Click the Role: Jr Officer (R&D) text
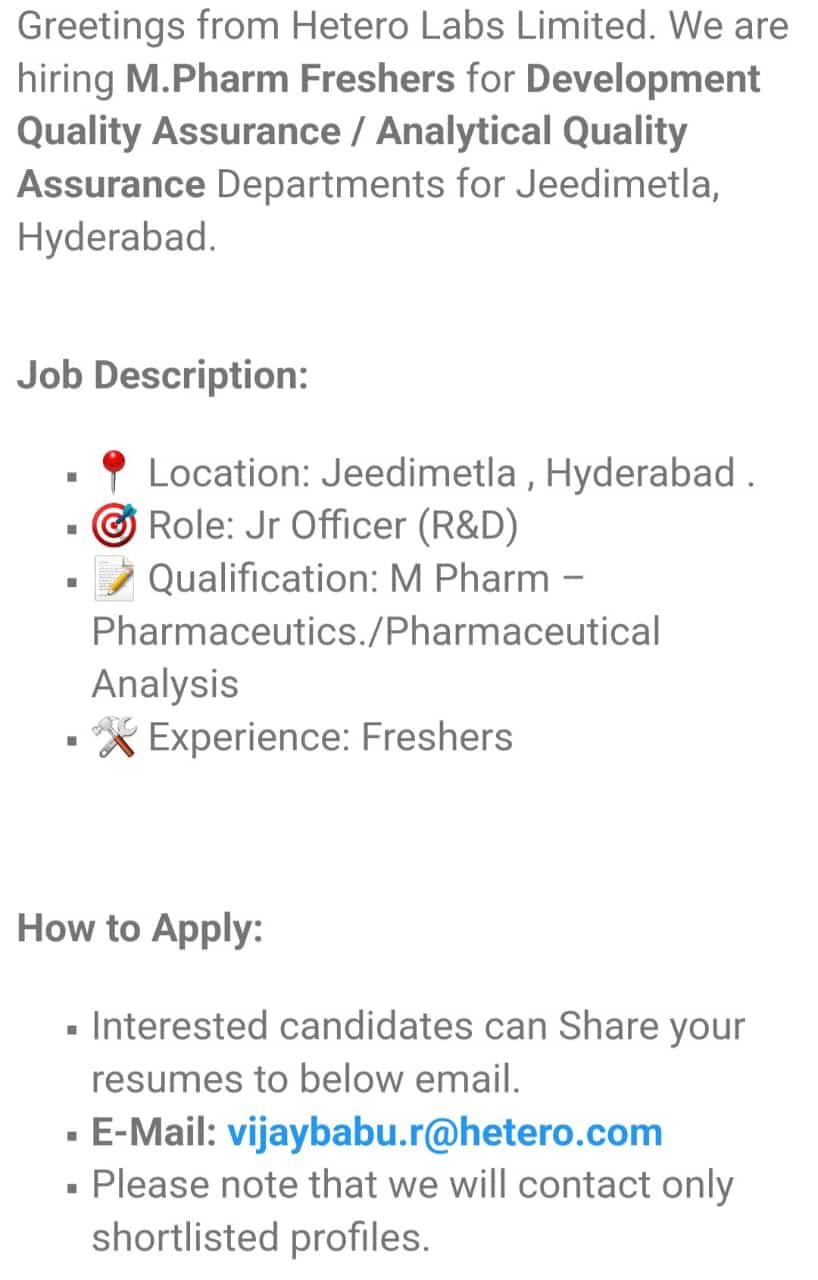This screenshot has height=1280, width=818. pyautogui.click(x=333, y=526)
